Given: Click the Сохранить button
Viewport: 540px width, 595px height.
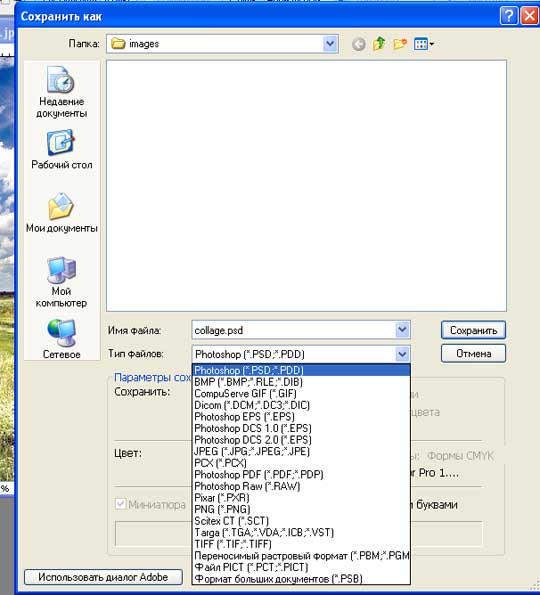Looking at the screenshot, I should point(473,331).
